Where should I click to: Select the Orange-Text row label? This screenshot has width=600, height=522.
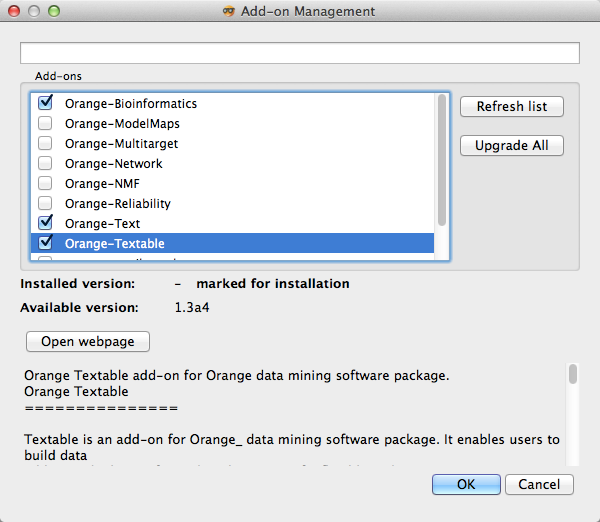[103, 223]
